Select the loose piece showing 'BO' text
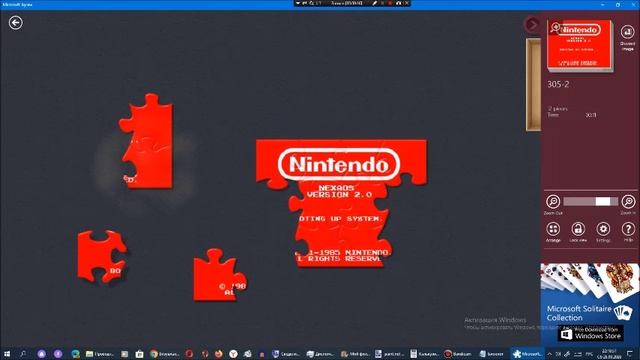The image size is (640, 360). click(x=101, y=256)
